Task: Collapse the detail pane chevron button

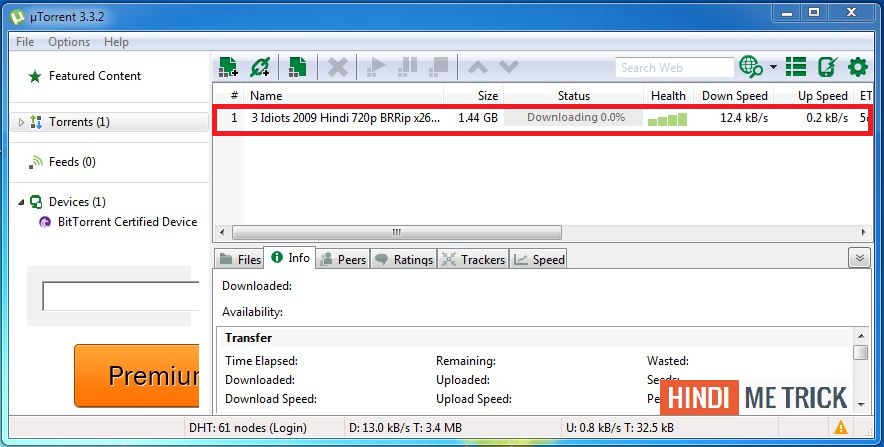Action: pos(859,258)
